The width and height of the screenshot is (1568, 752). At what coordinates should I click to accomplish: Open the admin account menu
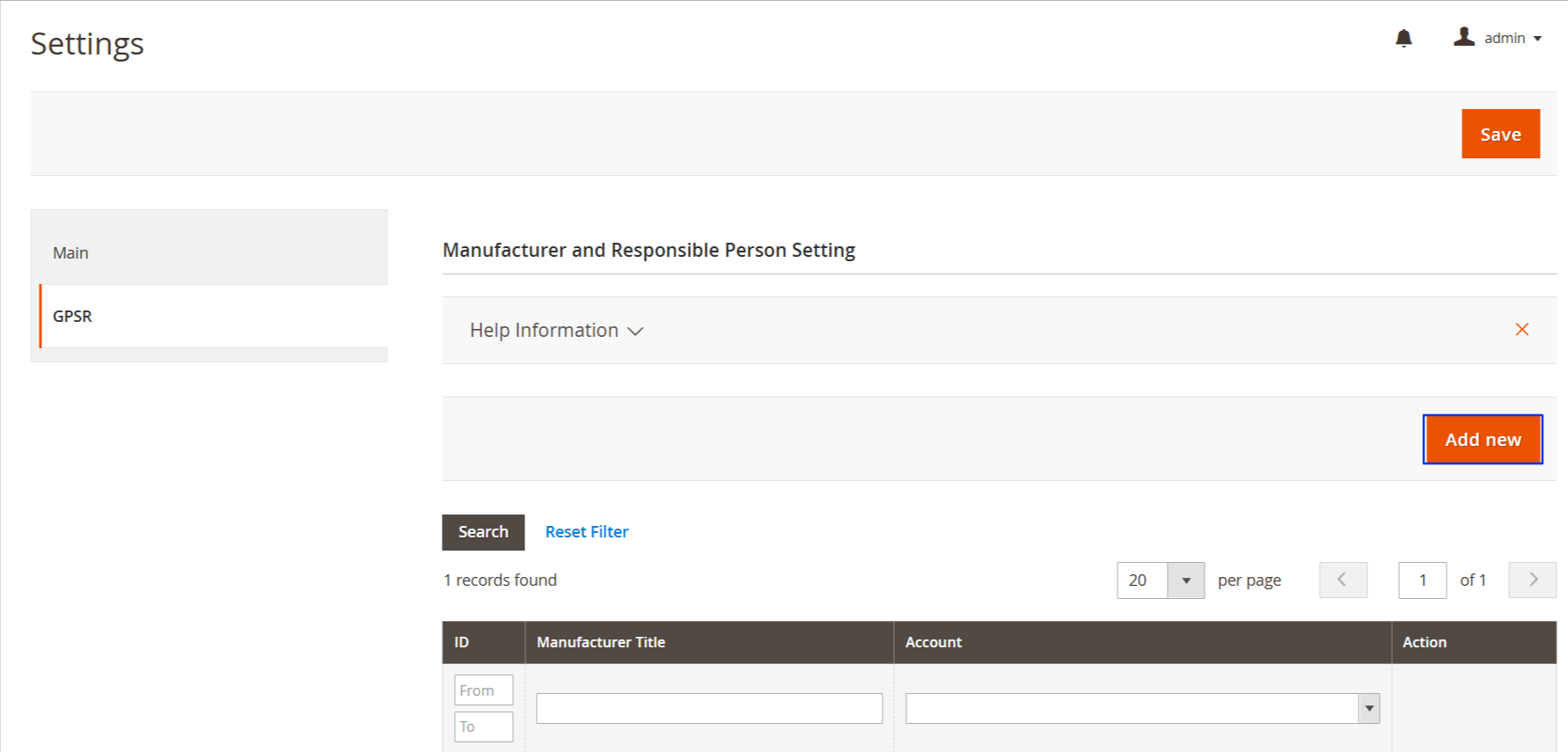1498,38
